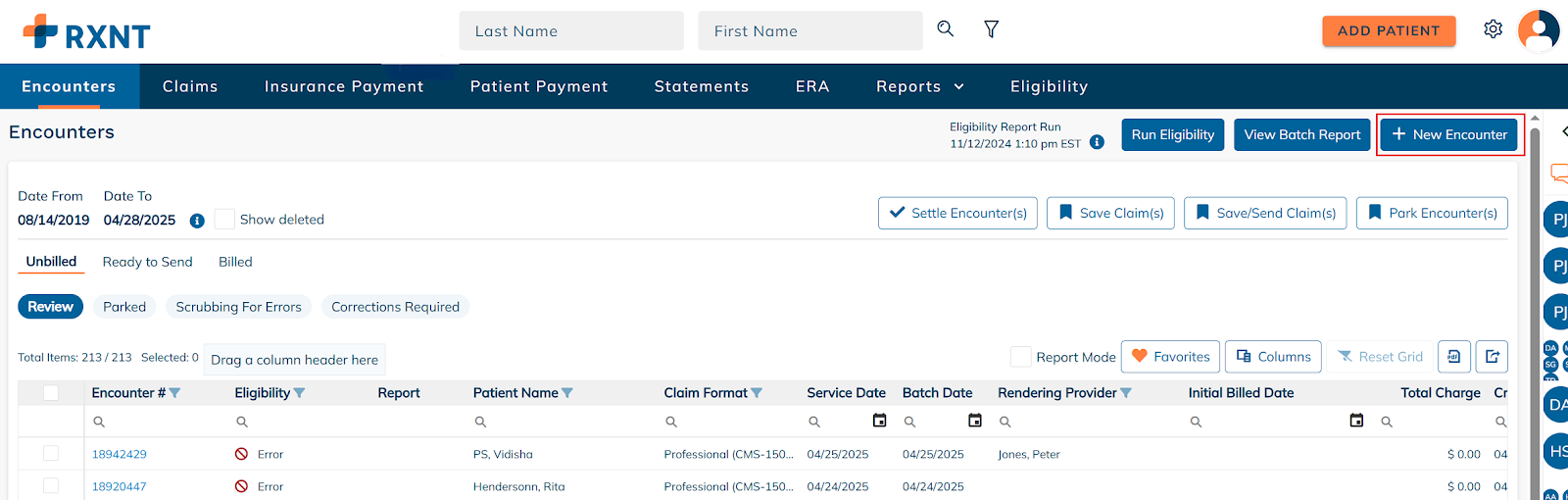Check the select-all rows checkbox

point(51,393)
